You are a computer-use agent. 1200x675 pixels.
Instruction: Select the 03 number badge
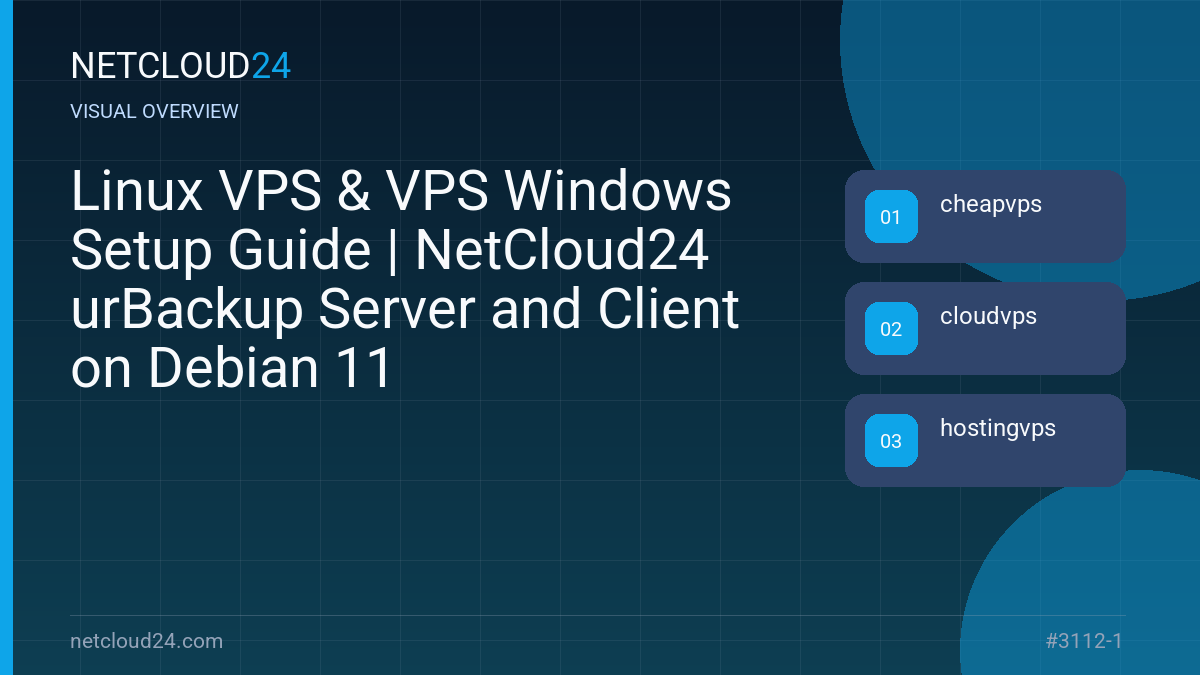coord(891,440)
